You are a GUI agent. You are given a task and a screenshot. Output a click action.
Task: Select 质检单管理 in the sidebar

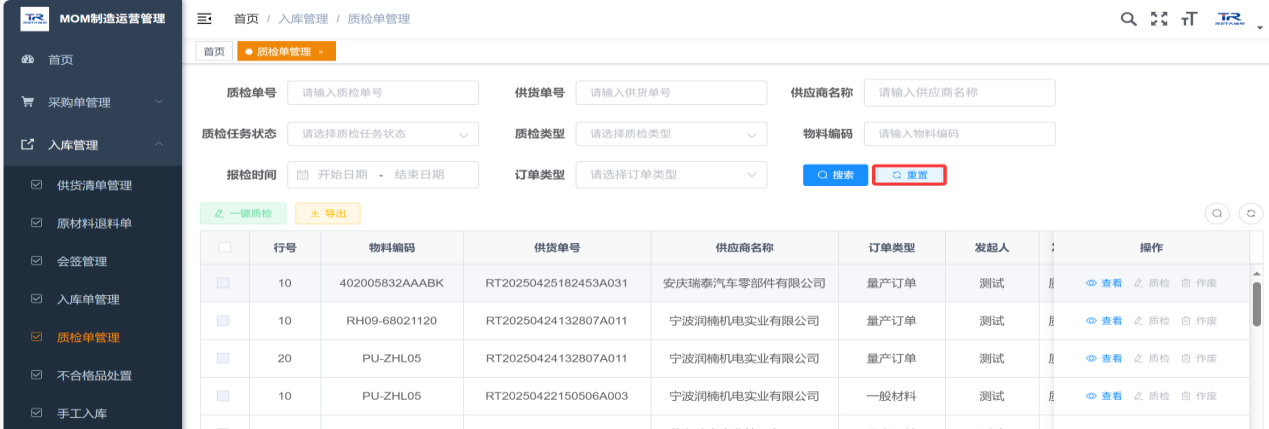(x=91, y=337)
